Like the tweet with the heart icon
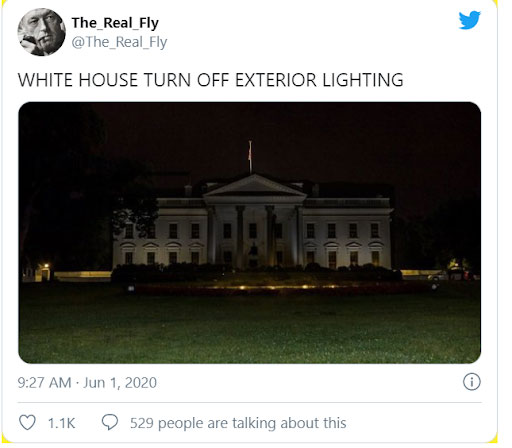The height and width of the screenshot is (448, 512). (x=27, y=423)
